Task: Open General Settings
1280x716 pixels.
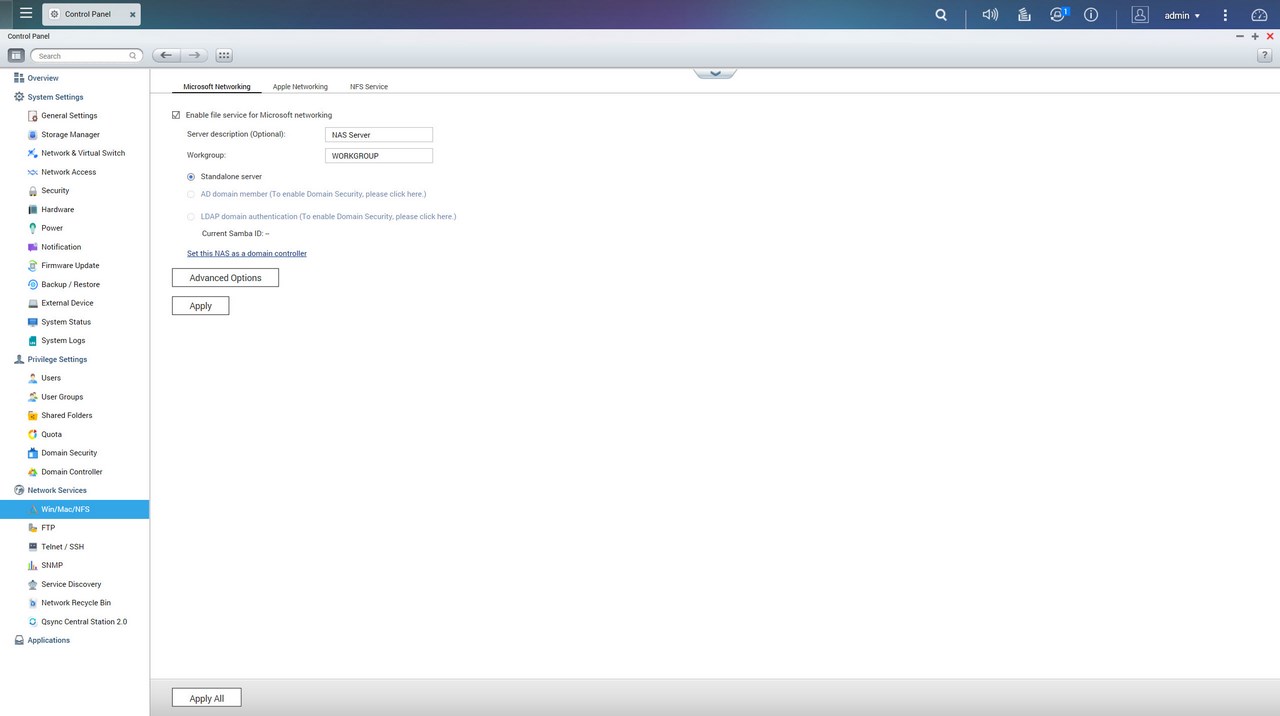Action: pyautogui.click(x=69, y=116)
